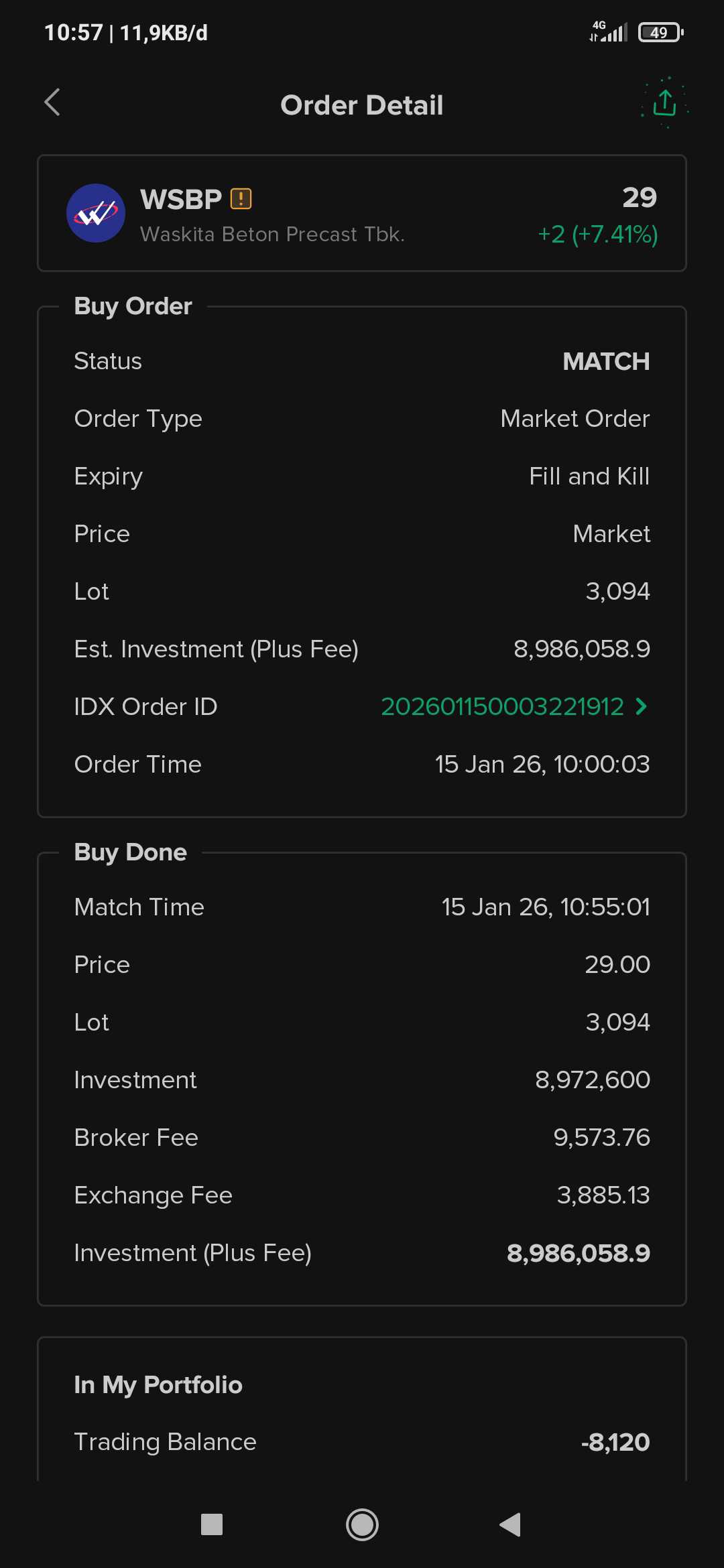Tap the +2 (+7.41%) price change
This screenshot has width=724, height=1568.
pos(597,234)
